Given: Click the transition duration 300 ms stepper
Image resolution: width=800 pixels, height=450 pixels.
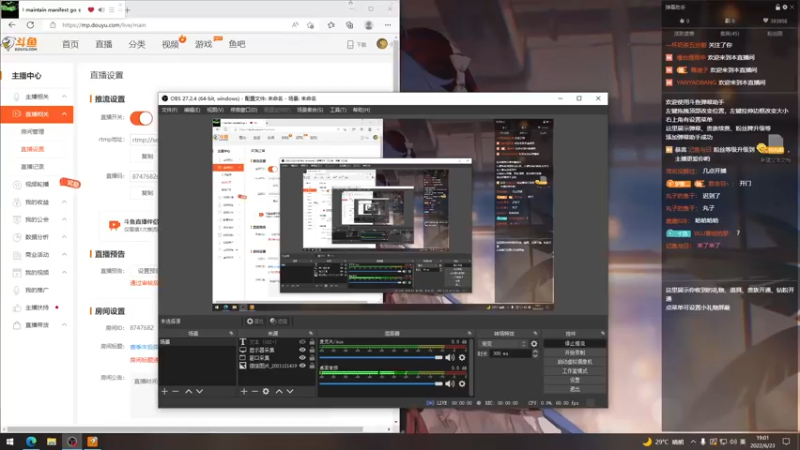Looking at the screenshot, I should point(535,354).
